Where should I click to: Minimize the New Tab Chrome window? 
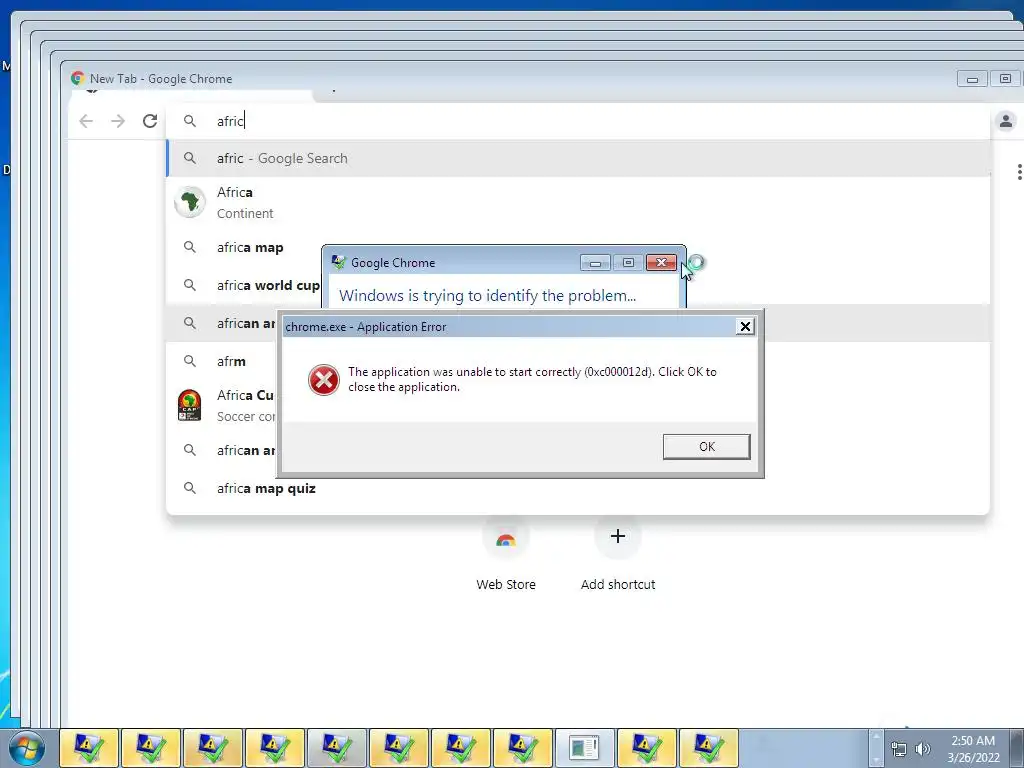(972, 79)
